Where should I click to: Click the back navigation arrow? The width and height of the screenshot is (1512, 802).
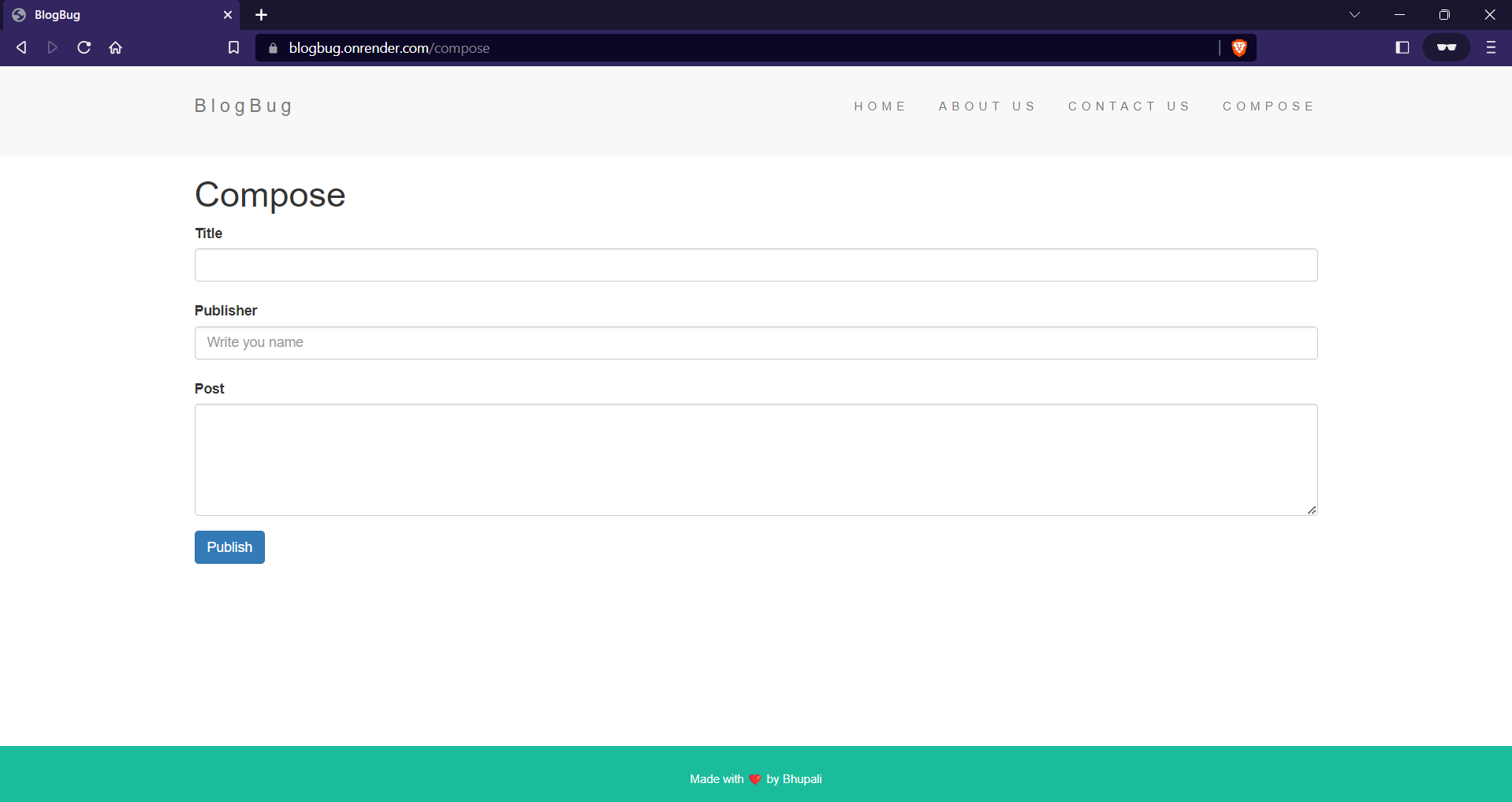[21, 47]
